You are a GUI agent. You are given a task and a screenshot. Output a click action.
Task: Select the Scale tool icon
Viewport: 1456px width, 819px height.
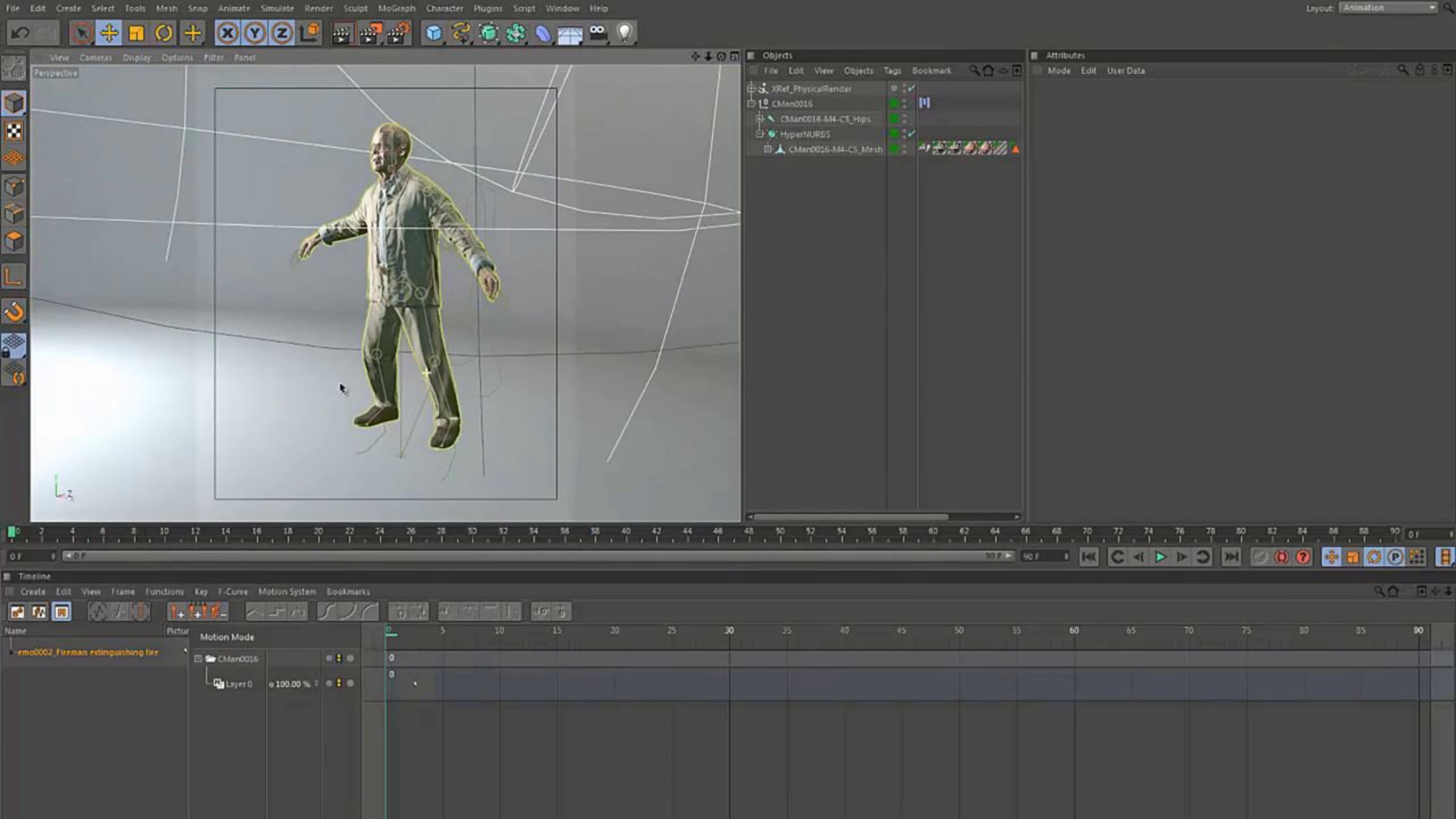pyautogui.click(x=136, y=33)
